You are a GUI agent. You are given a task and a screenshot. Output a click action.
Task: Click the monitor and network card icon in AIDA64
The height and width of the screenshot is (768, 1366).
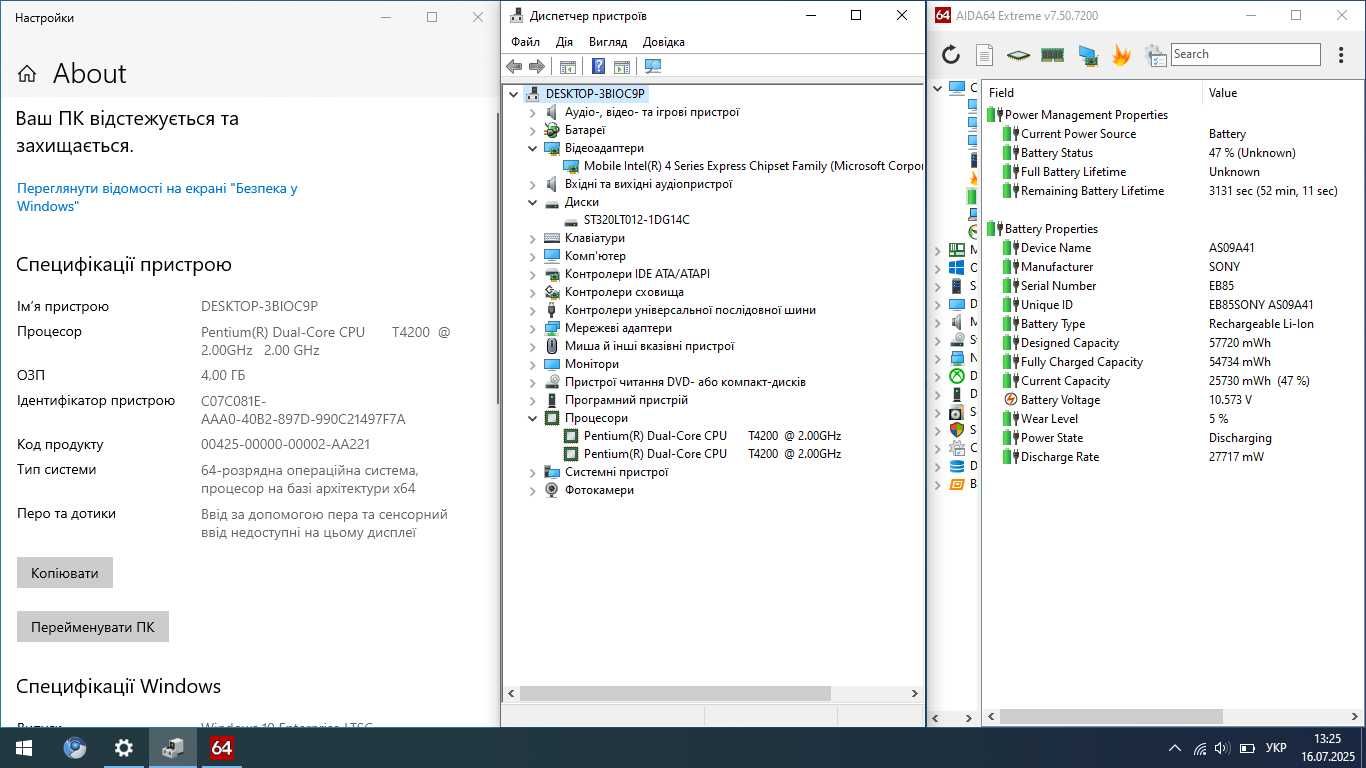[1088, 55]
